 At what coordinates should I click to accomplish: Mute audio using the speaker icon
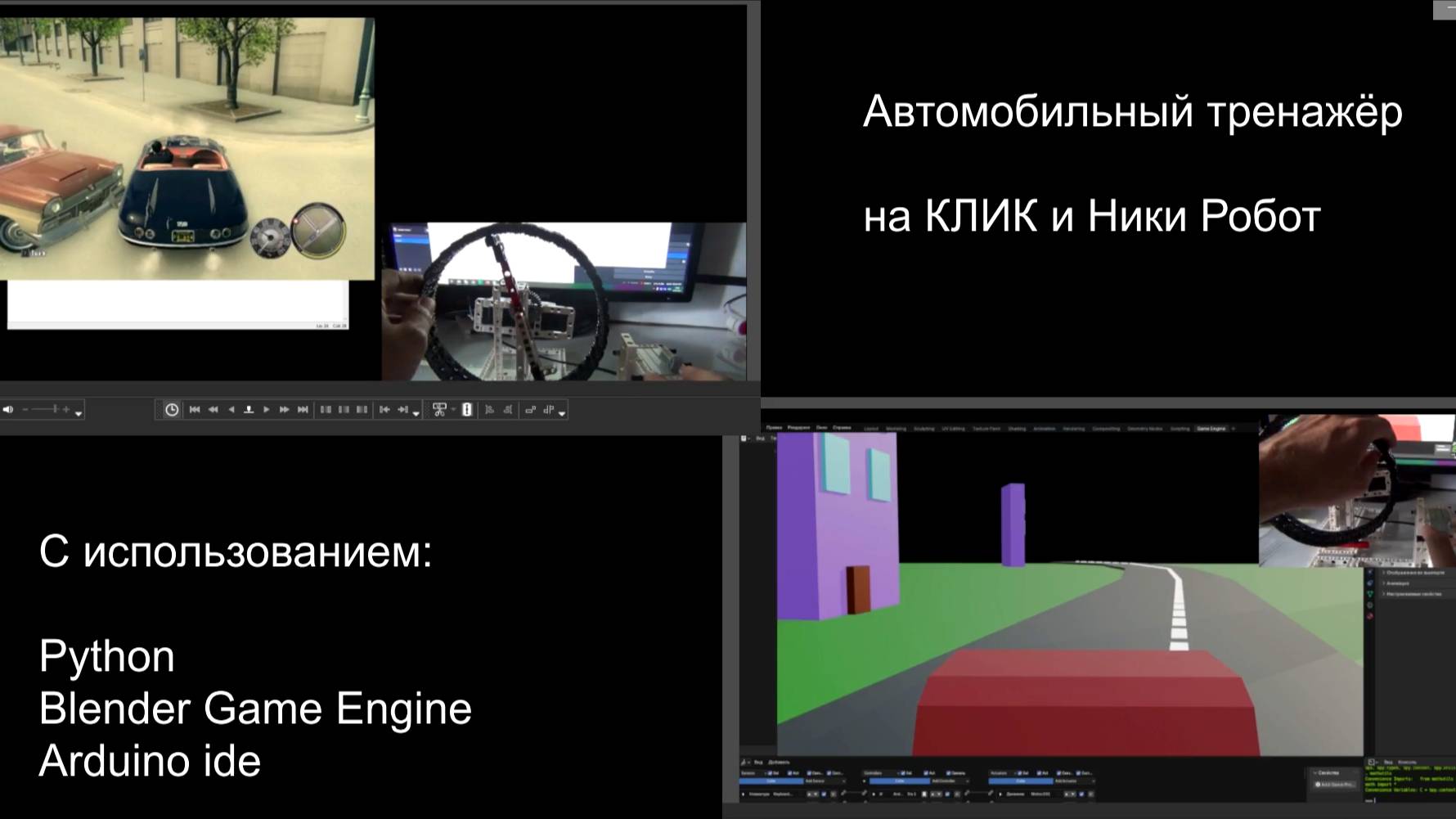point(10,410)
